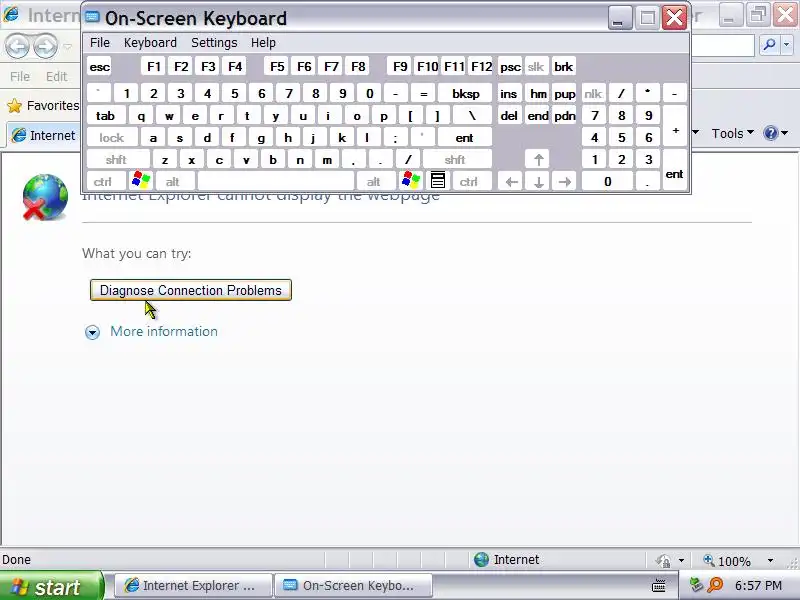Open the Help icon dropdown arrow
Screen dimensions: 800x600
point(785,133)
